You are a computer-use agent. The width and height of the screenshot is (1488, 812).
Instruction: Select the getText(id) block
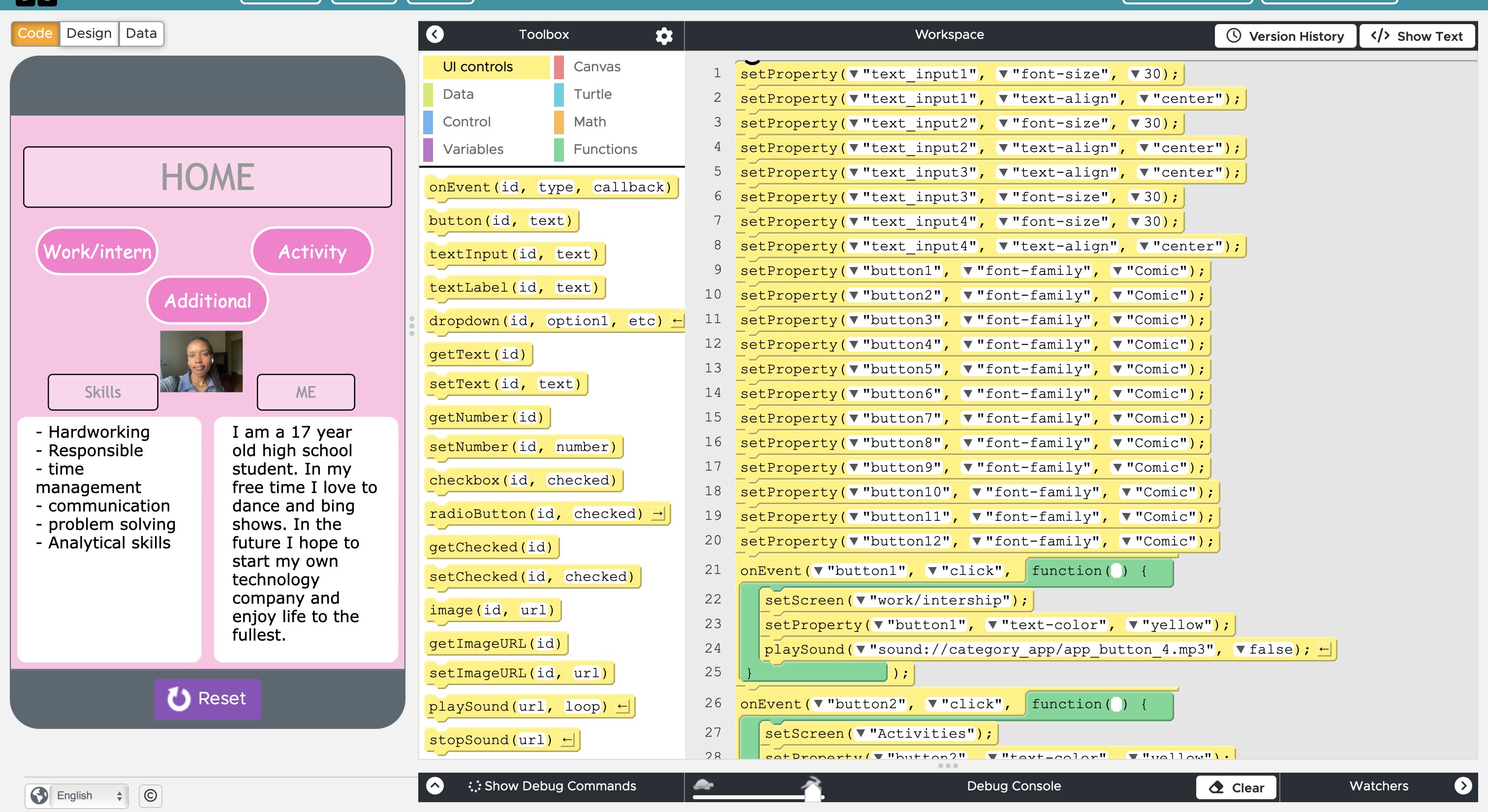click(x=478, y=354)
